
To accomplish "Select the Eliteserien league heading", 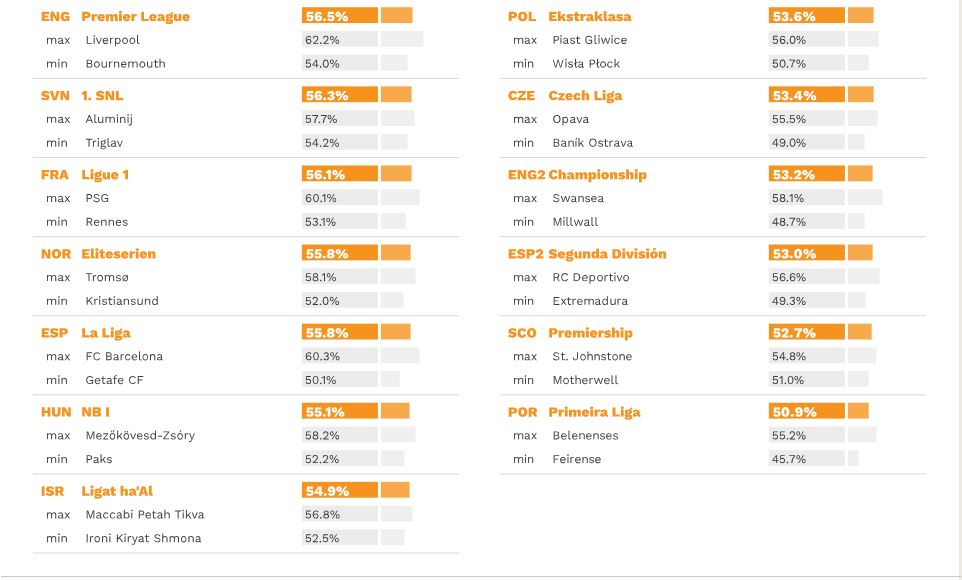I will tap(118, 254).
